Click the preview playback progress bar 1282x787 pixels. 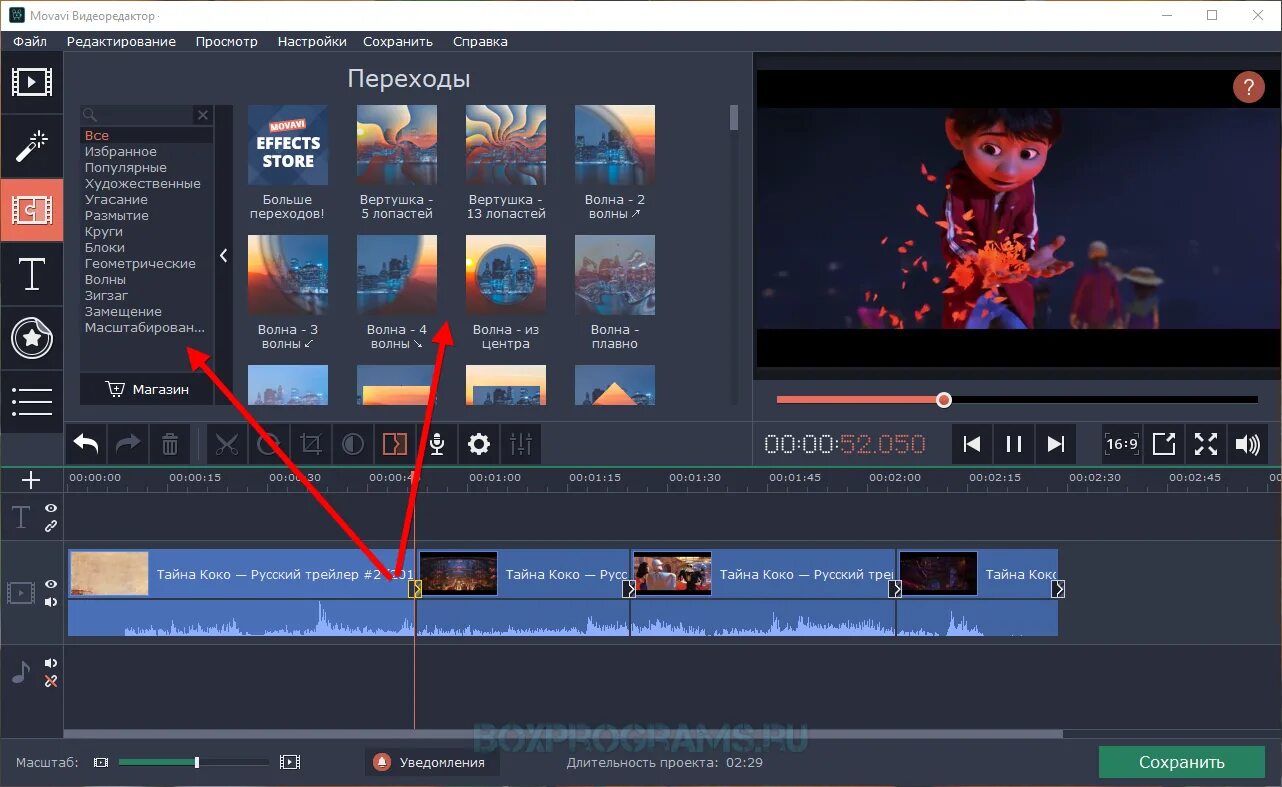1017,400
